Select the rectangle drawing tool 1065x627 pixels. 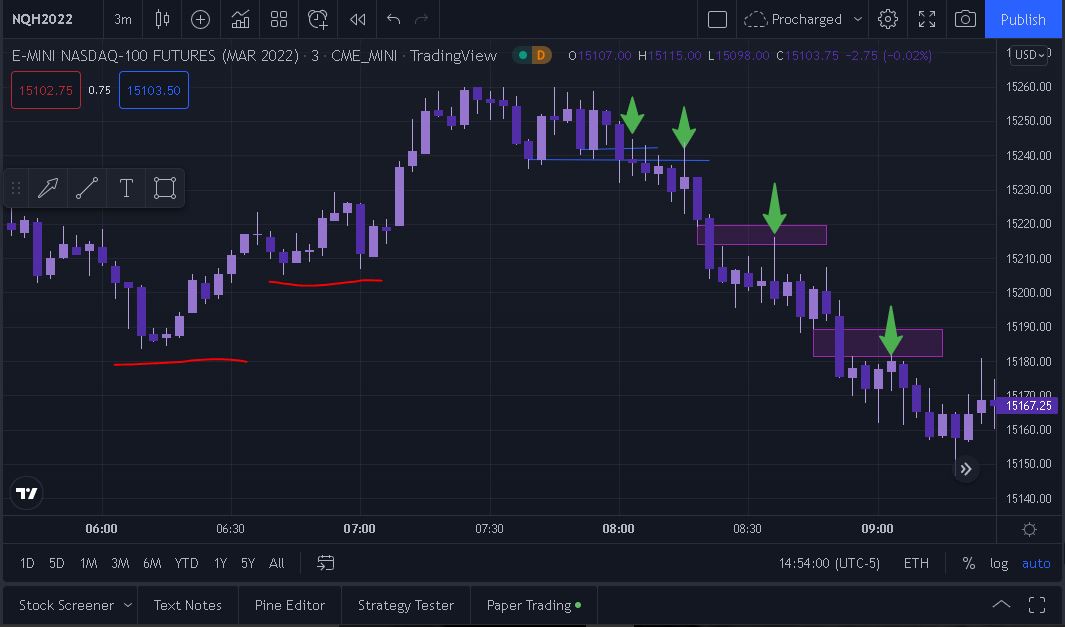(x=164, y=188)
